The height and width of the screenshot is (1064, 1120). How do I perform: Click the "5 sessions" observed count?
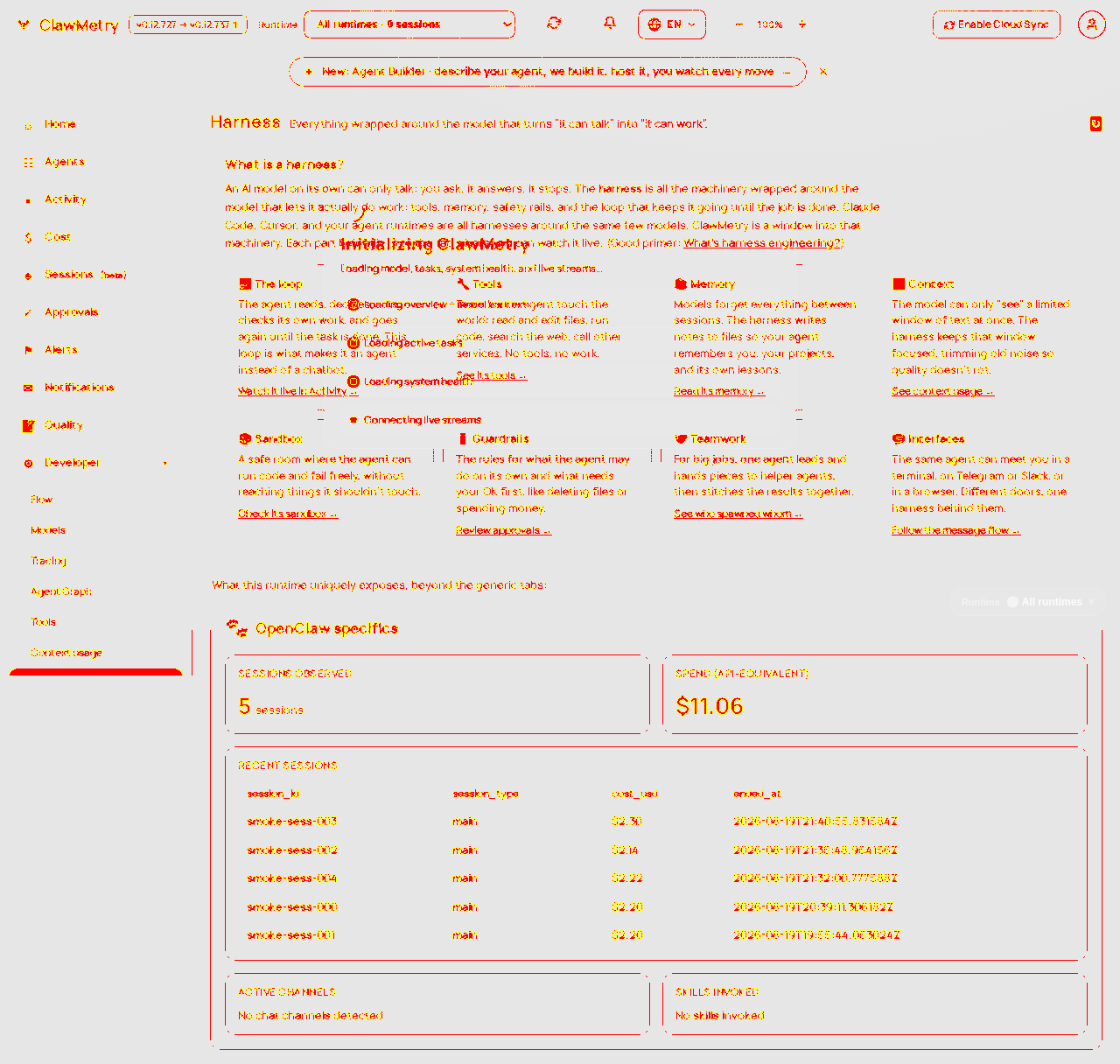(271, 707)
